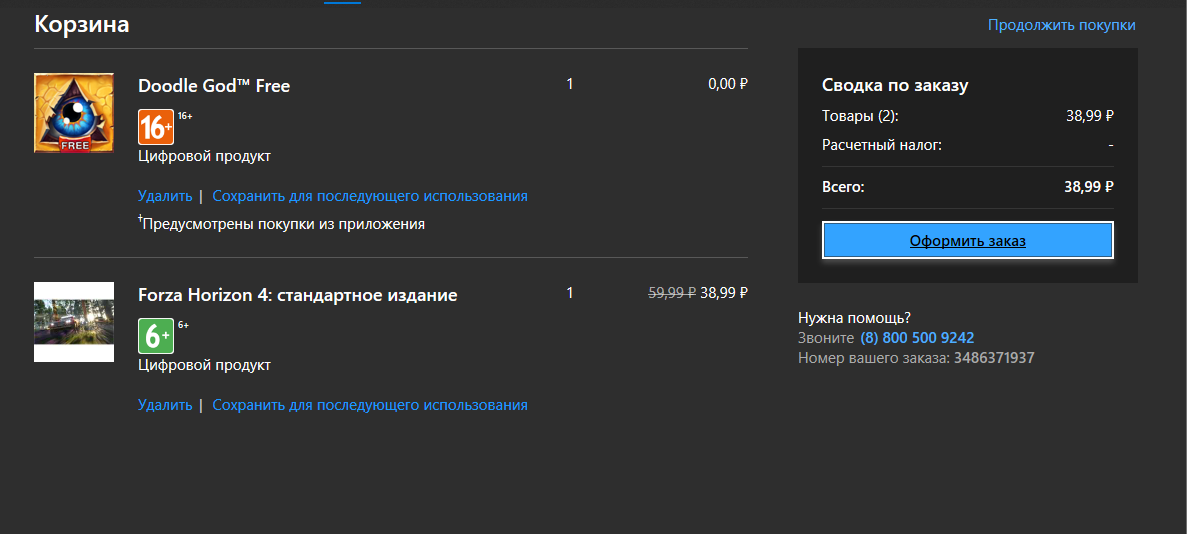This screenshot has width=1187, height=534.
Task: Open the Doodle God™ Free title
Action: (214, 86)
